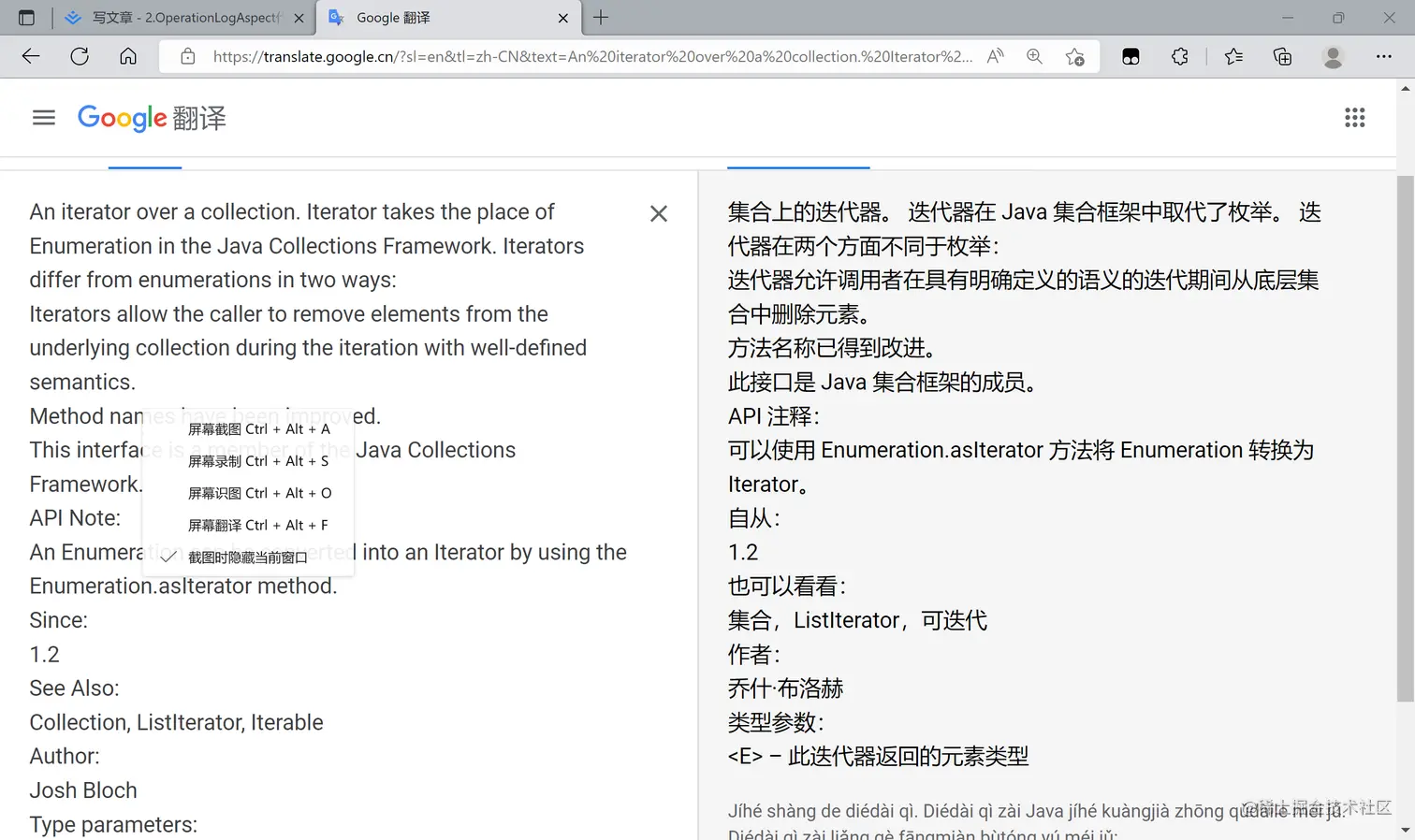Click translated text '乔什·布洛赫'
The height and width of the screenshot is (840, 1415).
click(786, 688)
